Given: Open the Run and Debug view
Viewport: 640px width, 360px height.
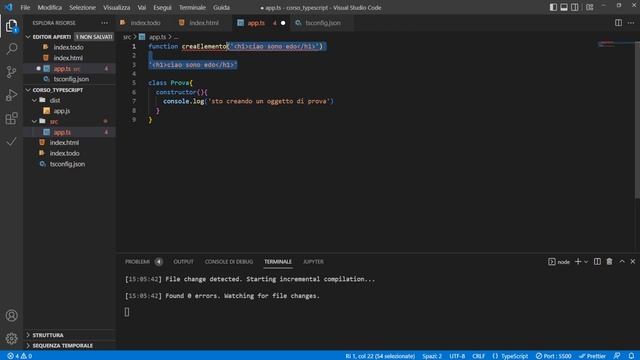Looking at the screenshot, I should [x=11, y=96].
